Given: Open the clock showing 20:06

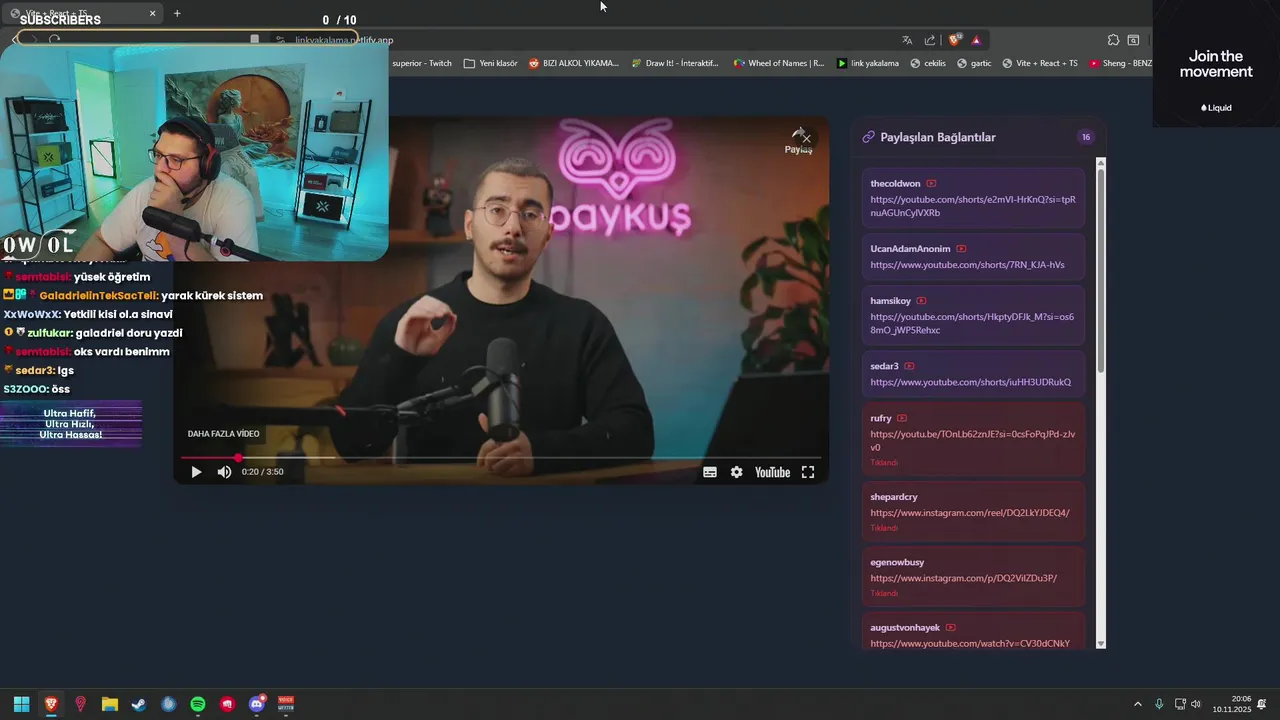Looking at the screenshot, I should 1232,704.
